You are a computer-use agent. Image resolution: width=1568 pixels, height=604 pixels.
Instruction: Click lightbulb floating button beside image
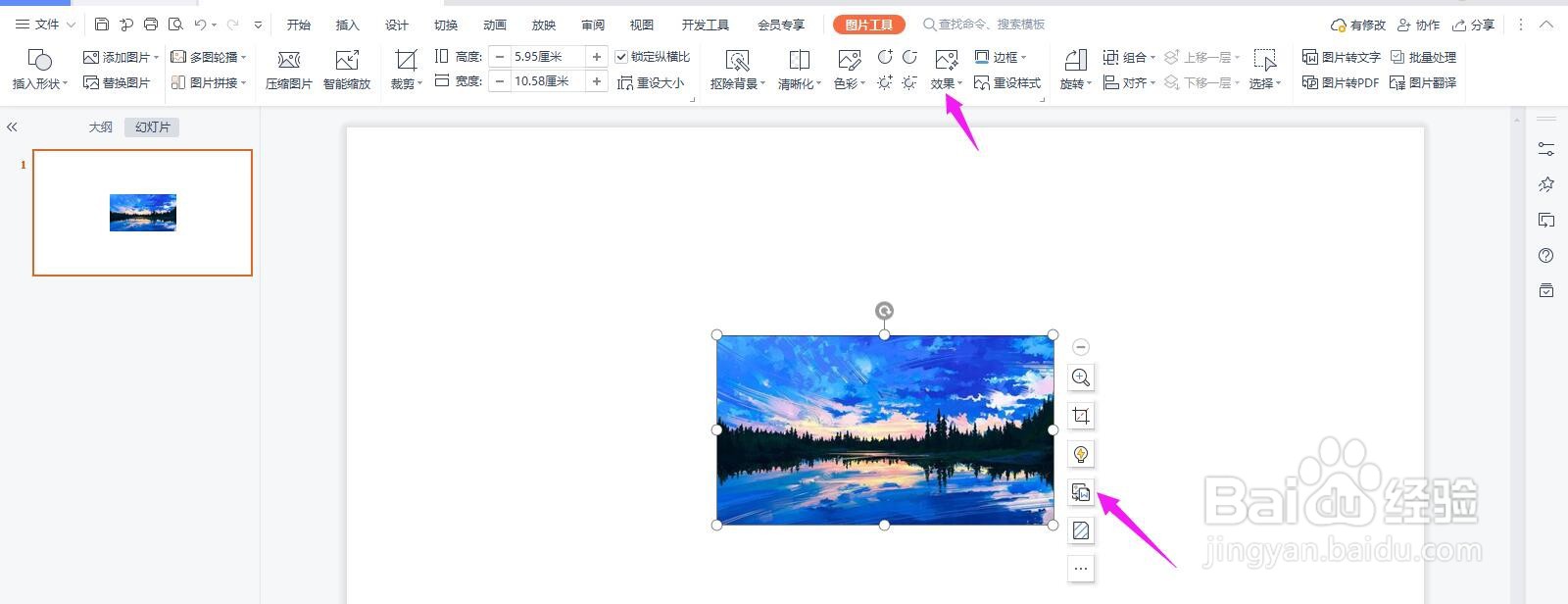pyautogui.click(x=1081, y=454)
